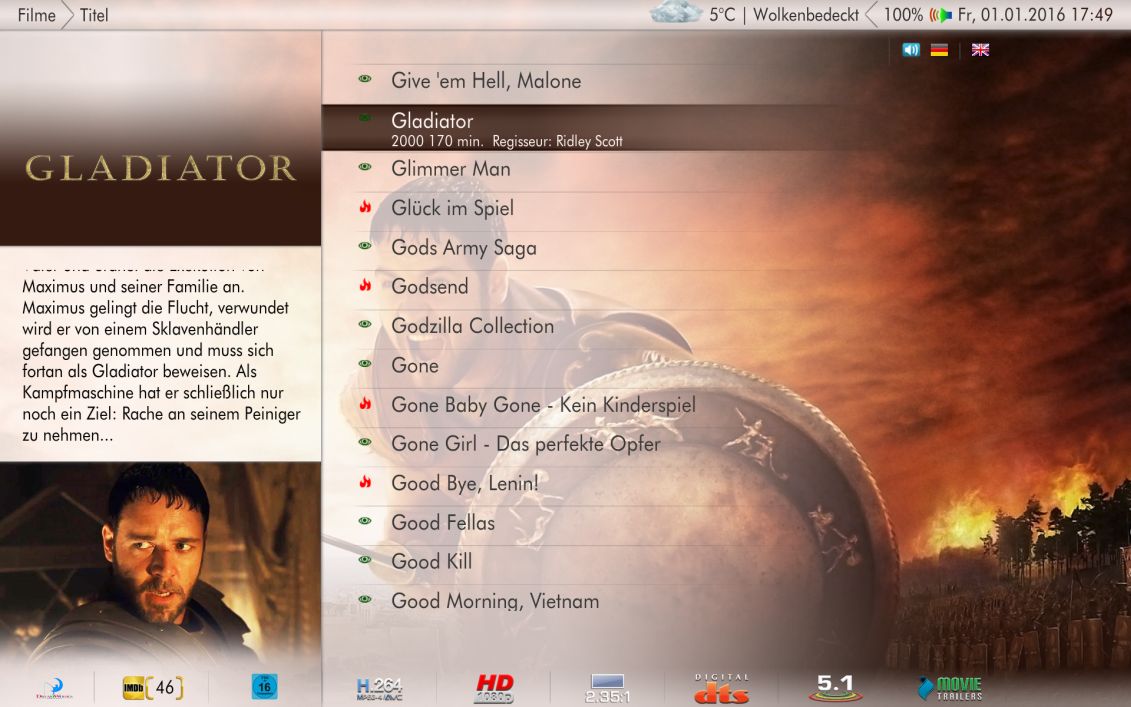1131x707 pixels.
Task: Toggle the eye icon next to Gone
Action: tap(365, 364)
